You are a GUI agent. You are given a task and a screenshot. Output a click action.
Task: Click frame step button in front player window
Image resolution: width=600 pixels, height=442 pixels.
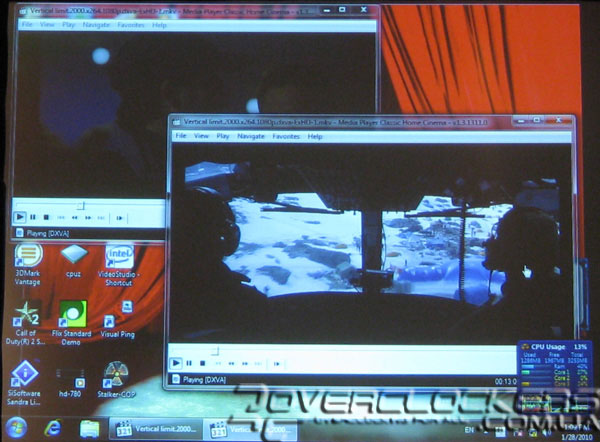(277, 364)
